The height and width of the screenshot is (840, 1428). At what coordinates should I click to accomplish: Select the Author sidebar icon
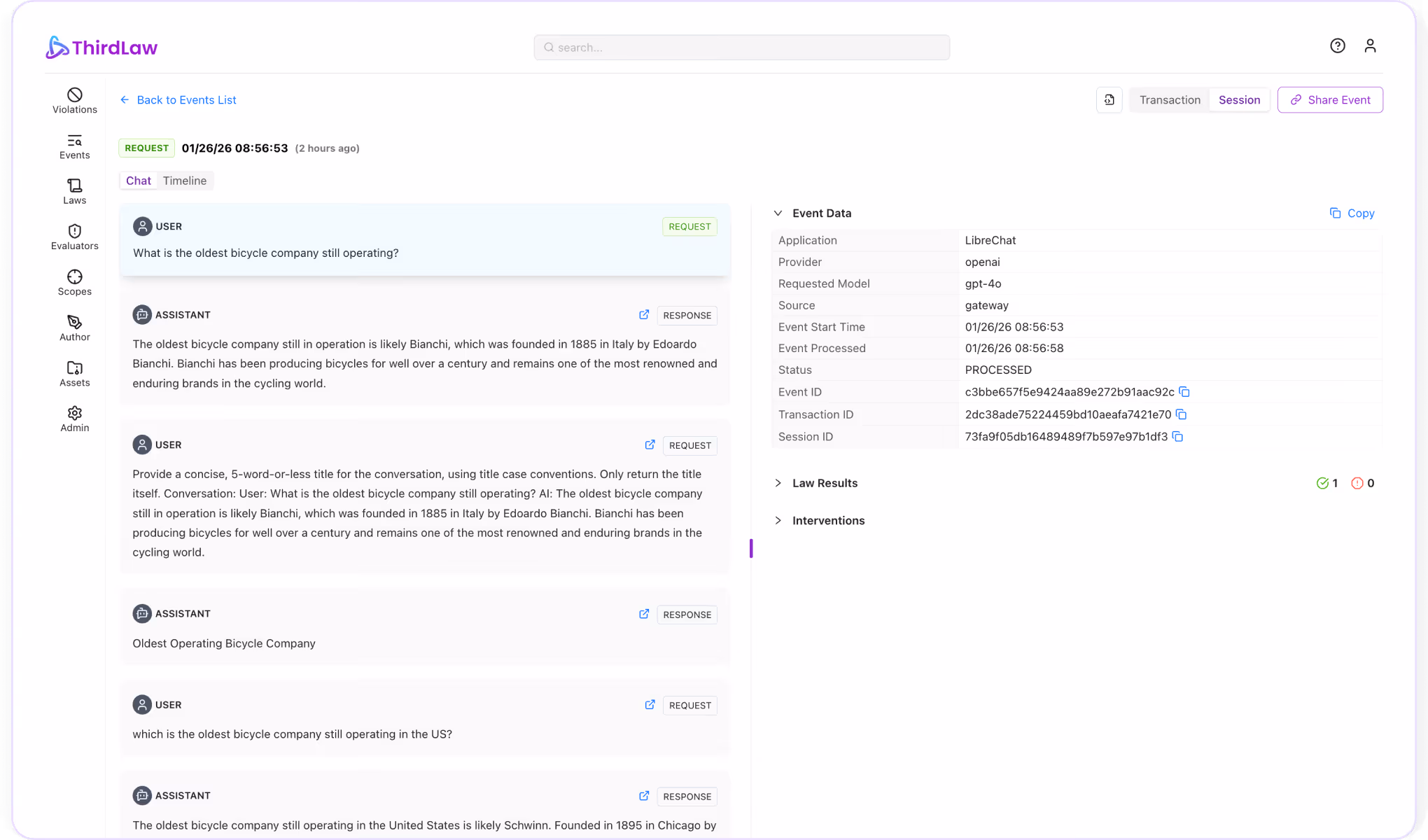coord(74,327)
